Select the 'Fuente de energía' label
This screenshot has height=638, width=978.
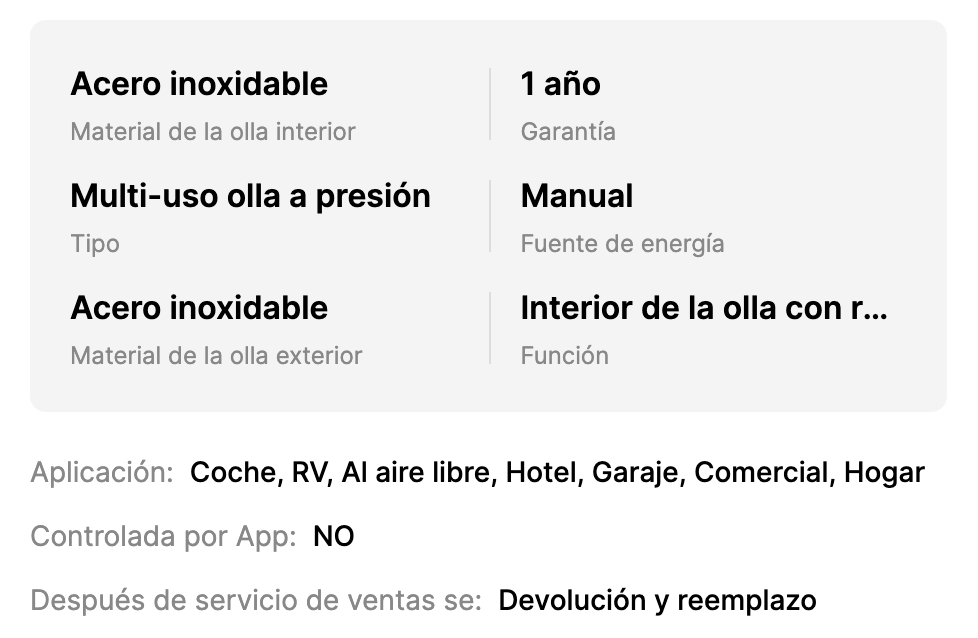tap(622, 243)
